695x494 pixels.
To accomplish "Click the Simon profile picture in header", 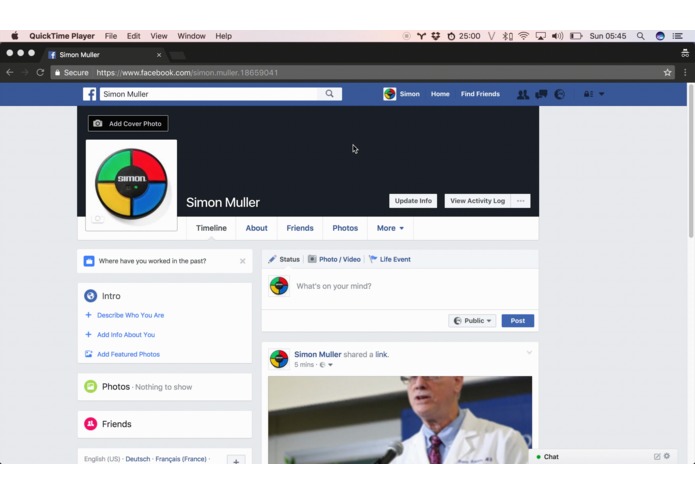I will tap(390, 94).
